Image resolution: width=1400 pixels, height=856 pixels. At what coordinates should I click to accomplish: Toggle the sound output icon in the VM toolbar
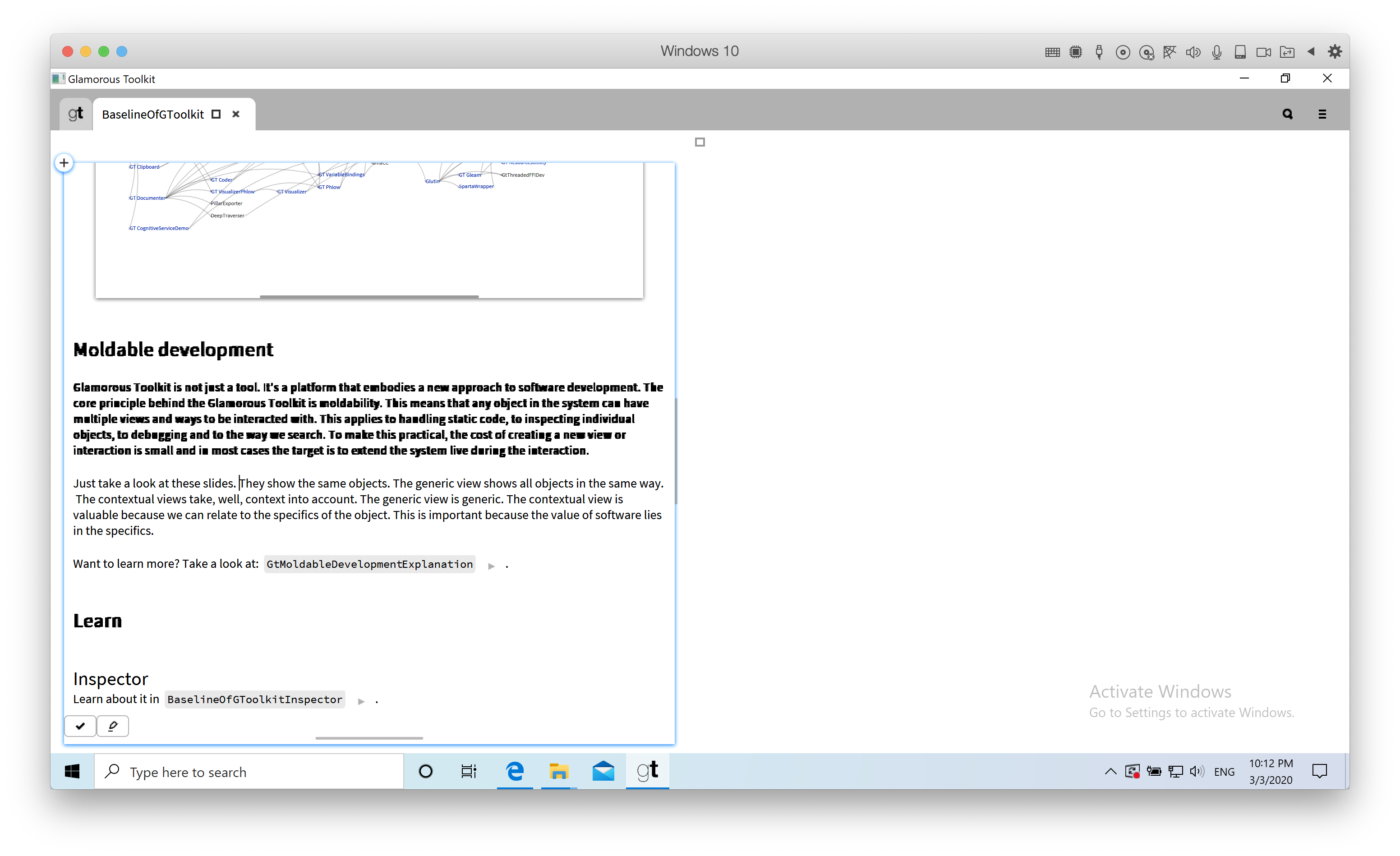tap(1193, 51)
